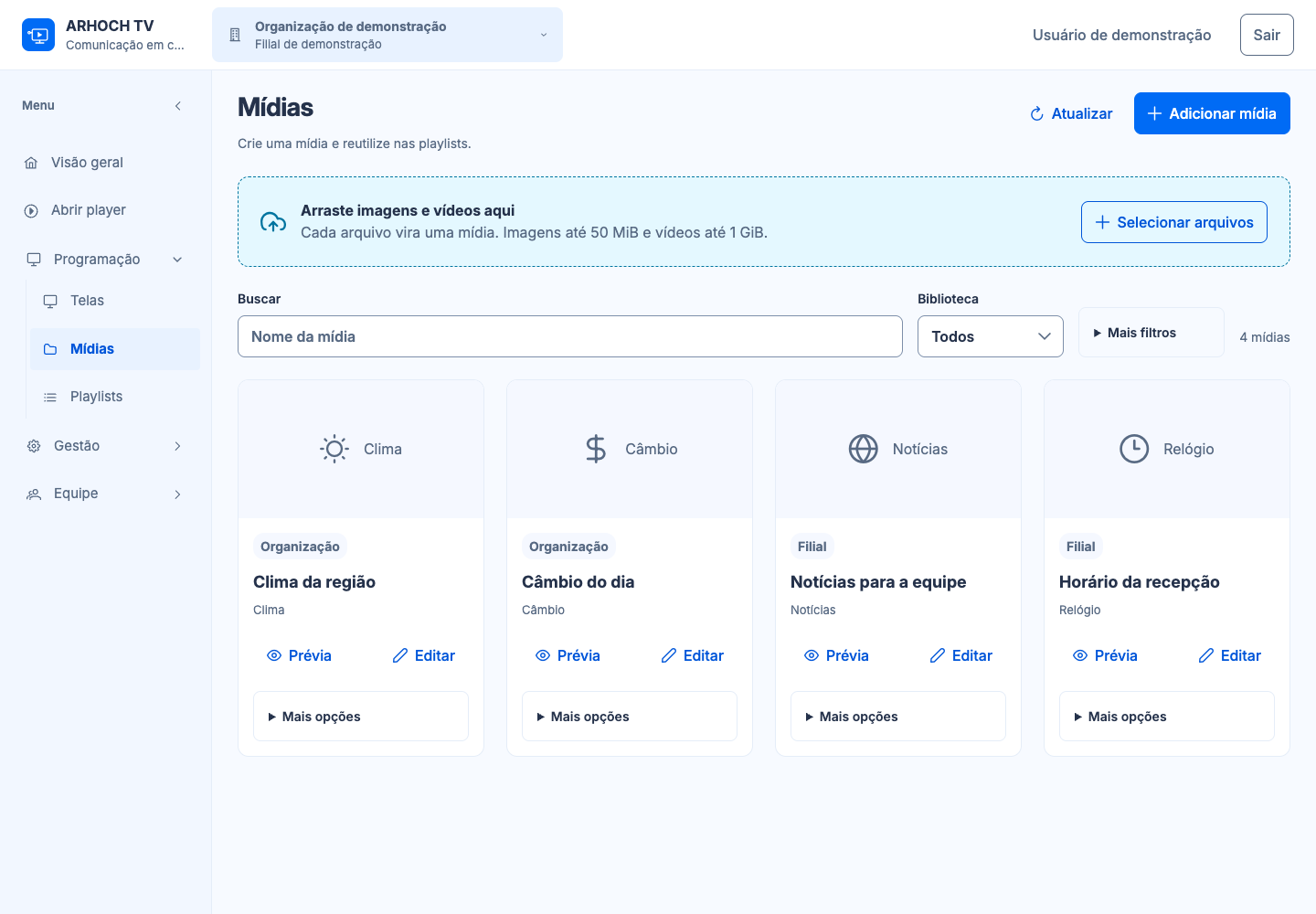This screenshot has height=914, width=1316.
Task: Open the Biblioteca Todos dropdown
Action: click(x=991, y=336)
